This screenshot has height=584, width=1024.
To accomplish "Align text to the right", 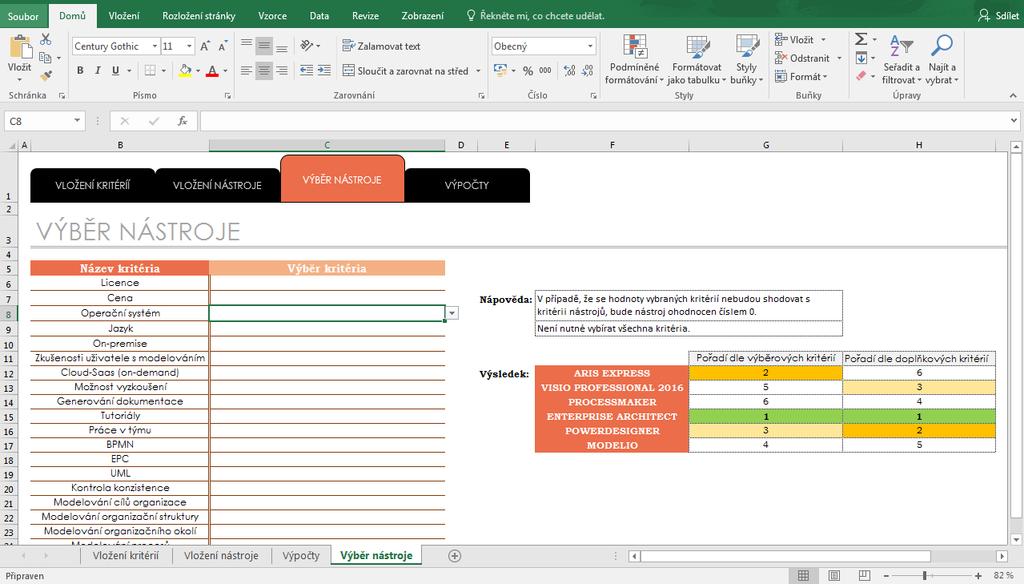I will click(x=281, y=71).
